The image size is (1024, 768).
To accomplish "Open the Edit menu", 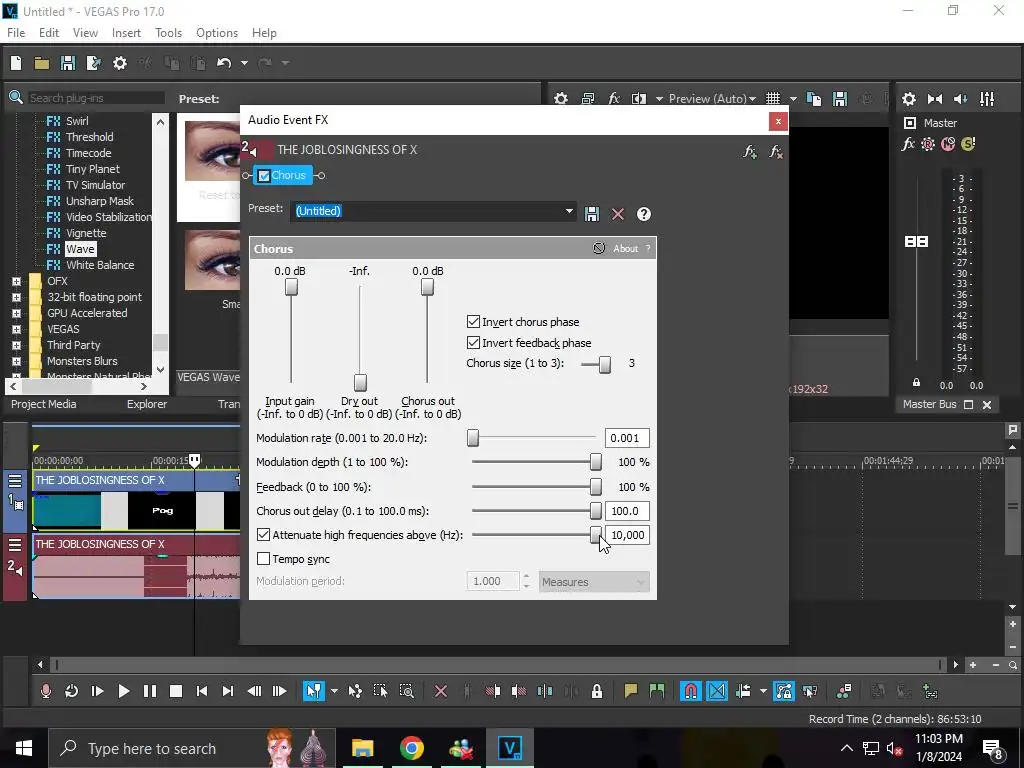I will pos(49,33).
